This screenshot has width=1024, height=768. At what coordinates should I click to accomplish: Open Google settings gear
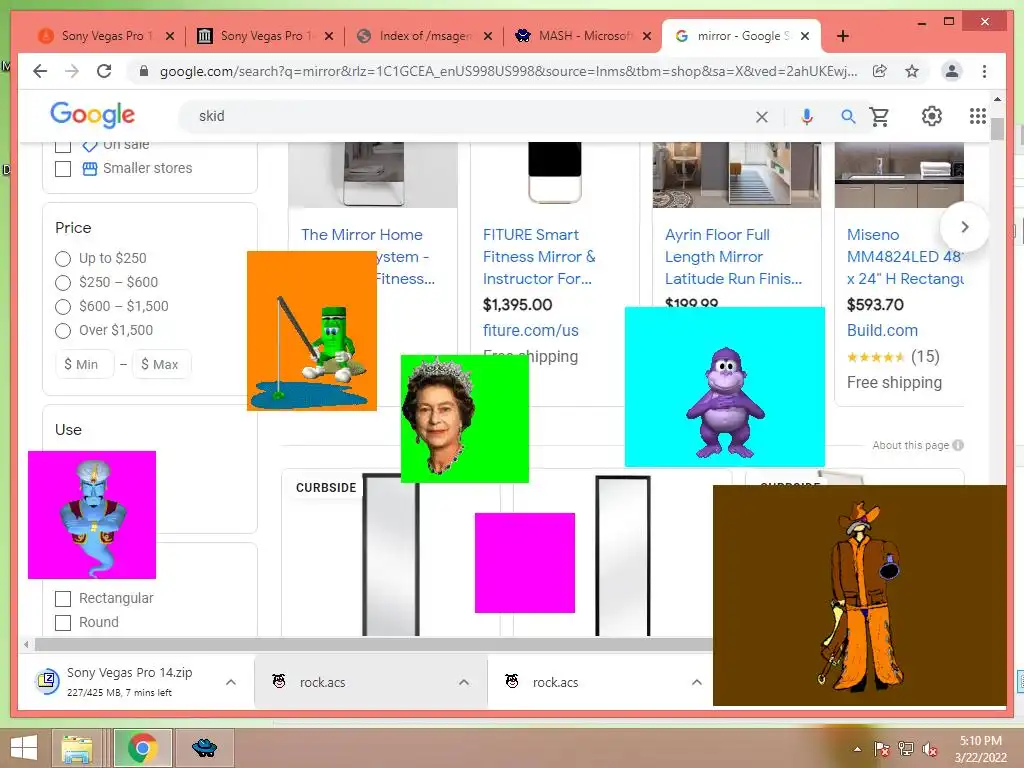pyautogui.click(x=931, y=116)
